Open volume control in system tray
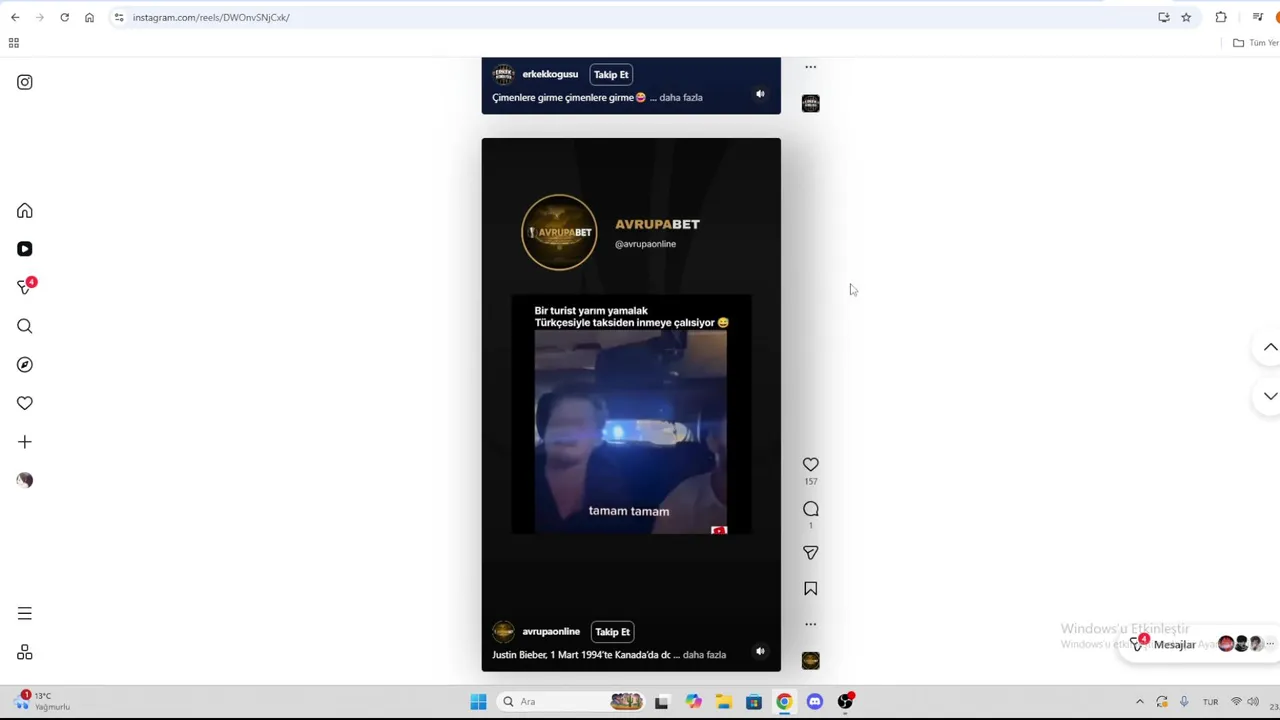This screenshot has height=720, width=1280. tap(1253, 702)
